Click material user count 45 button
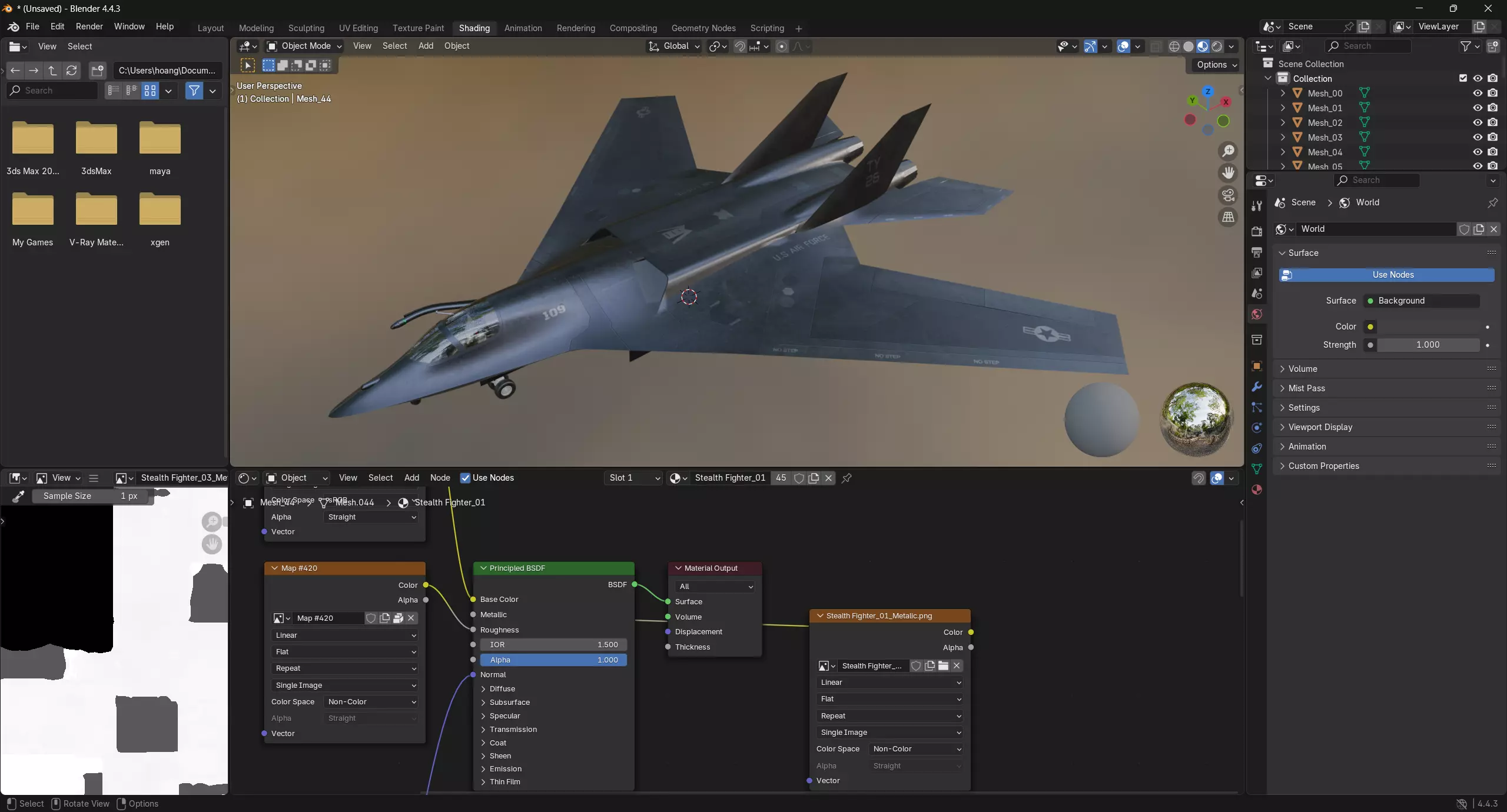 point(781,478)
